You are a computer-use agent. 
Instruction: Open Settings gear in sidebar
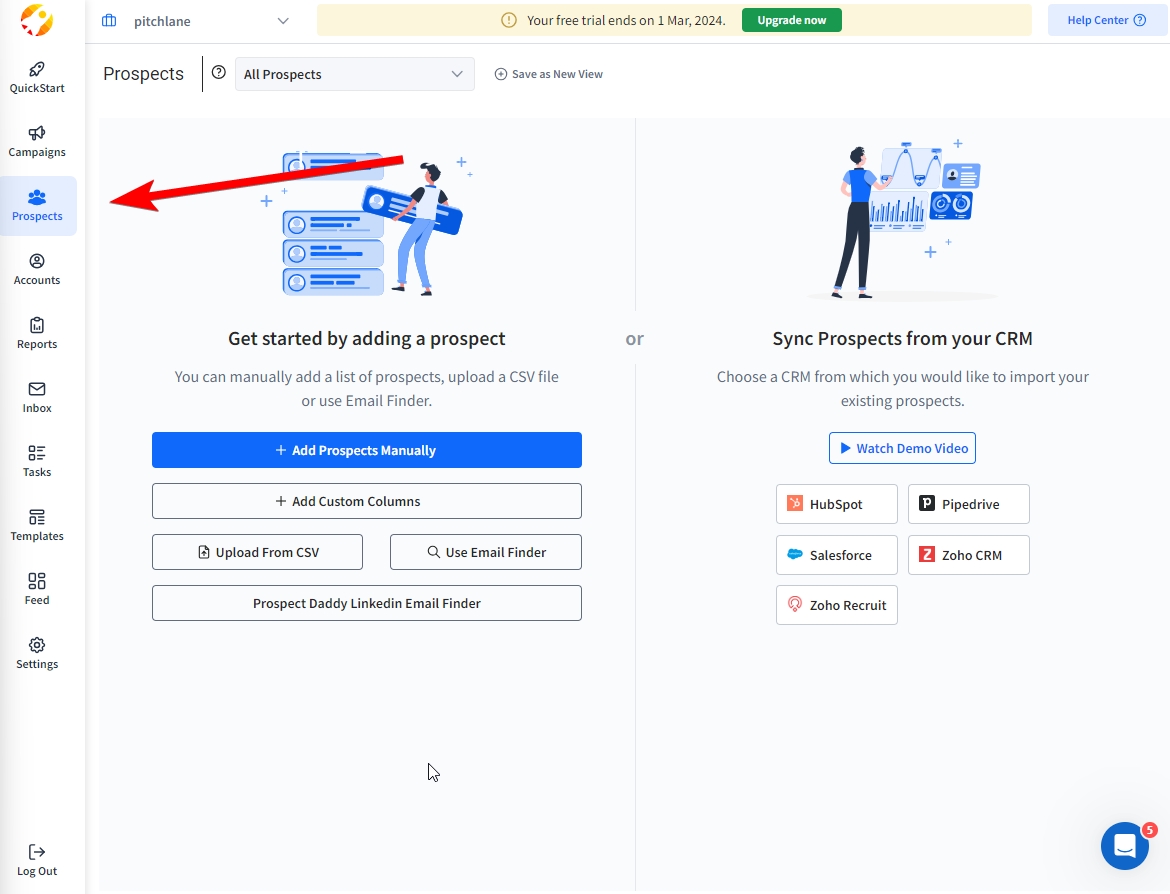(x=37, y=646)
